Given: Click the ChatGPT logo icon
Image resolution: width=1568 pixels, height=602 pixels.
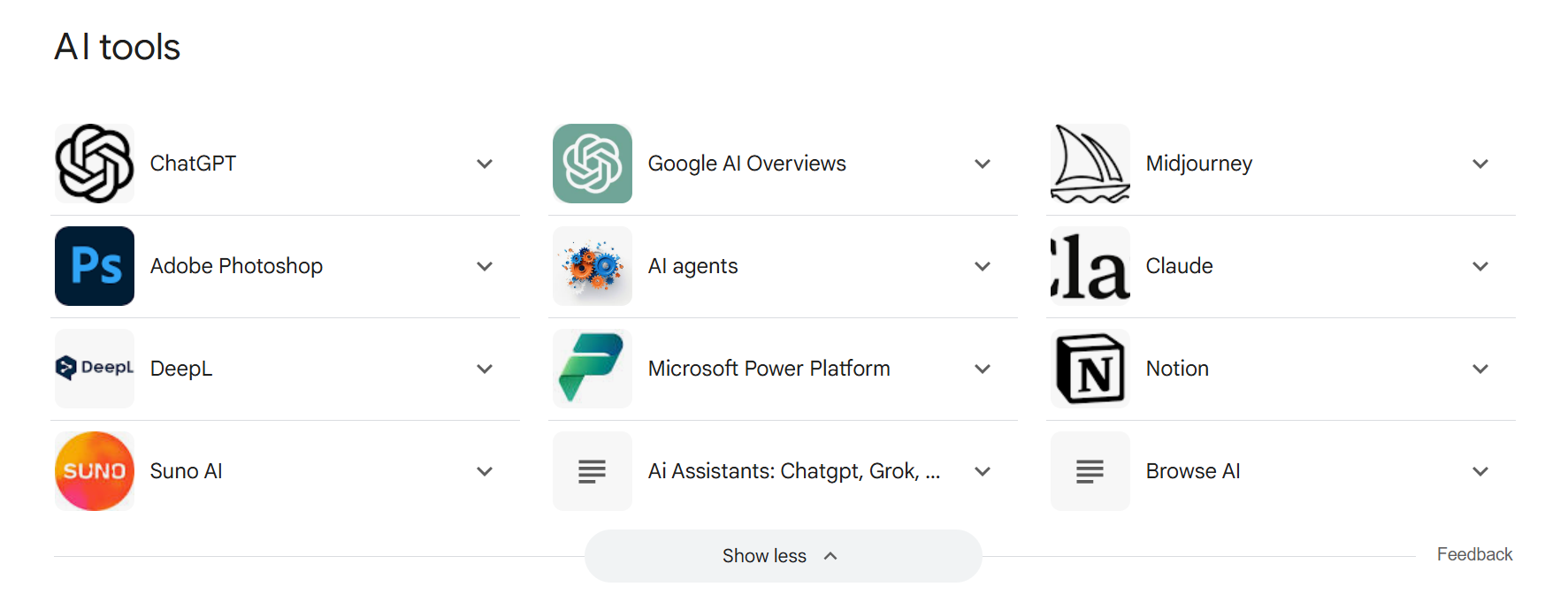Looking at the screenshot, I should 94,164.
